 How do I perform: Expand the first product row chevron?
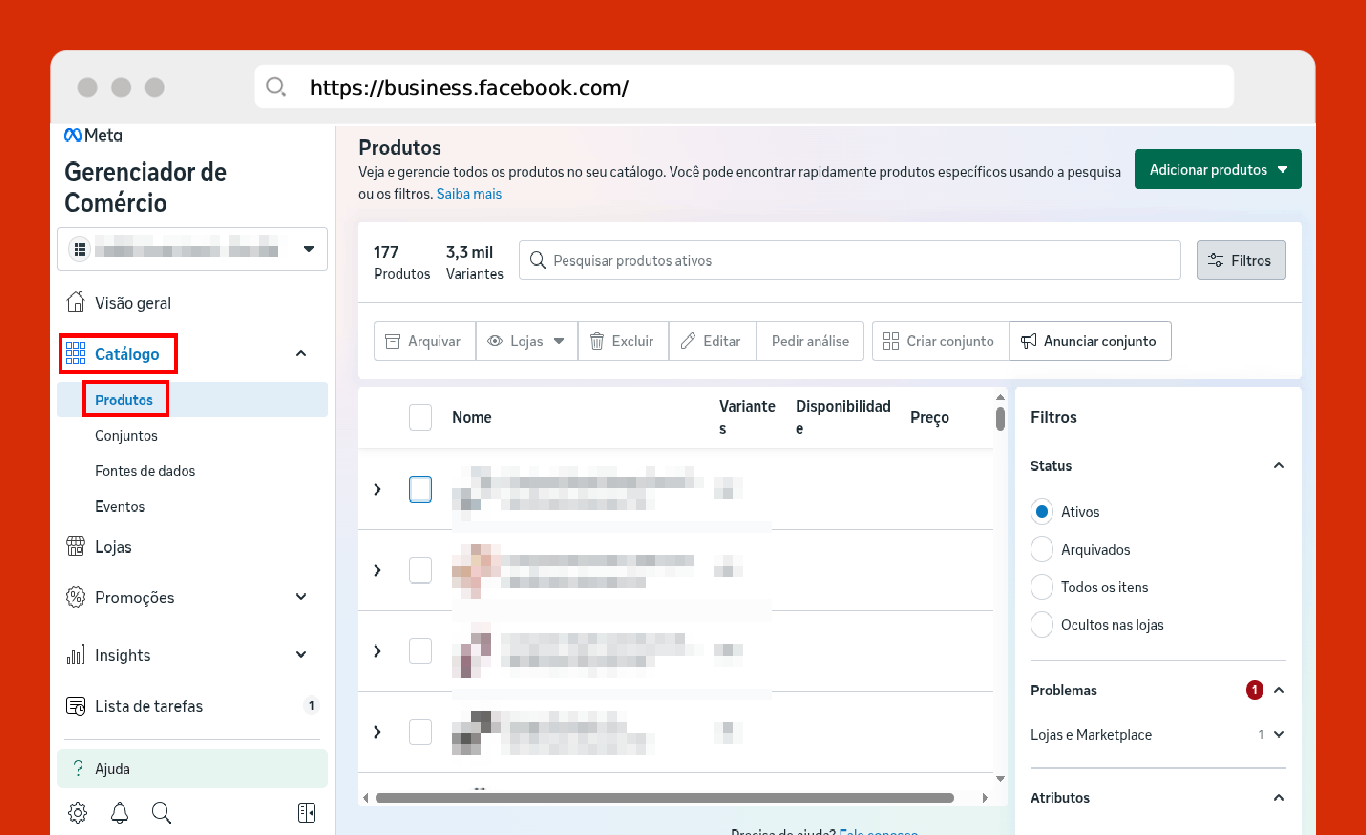tap(377, 489)
